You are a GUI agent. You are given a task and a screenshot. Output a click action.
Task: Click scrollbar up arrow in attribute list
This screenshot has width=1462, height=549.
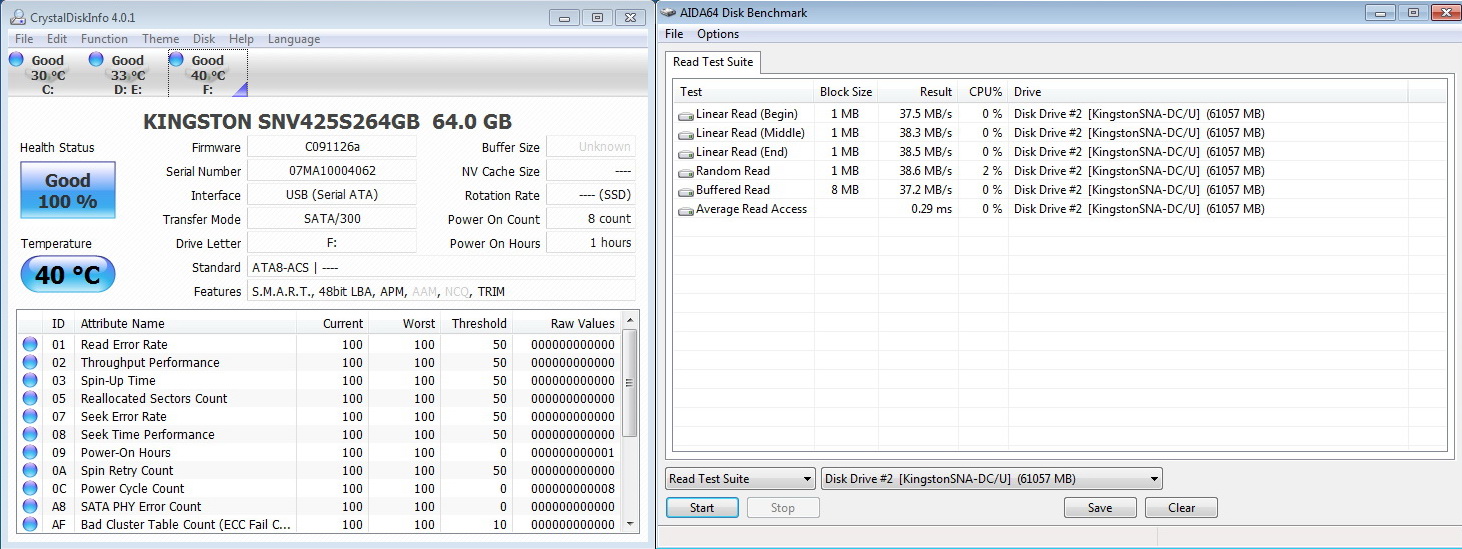click(630, 321)
